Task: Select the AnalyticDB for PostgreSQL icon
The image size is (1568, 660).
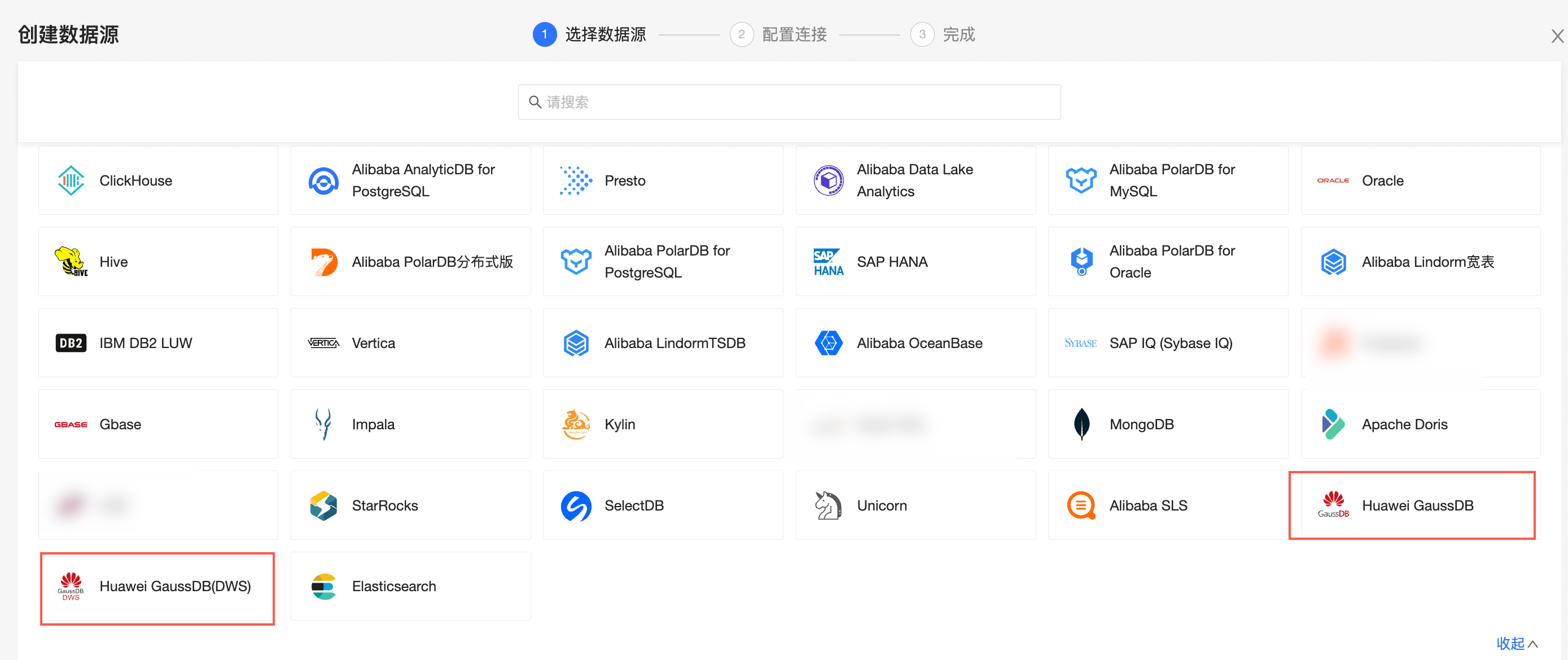Action: coord(323,181)
